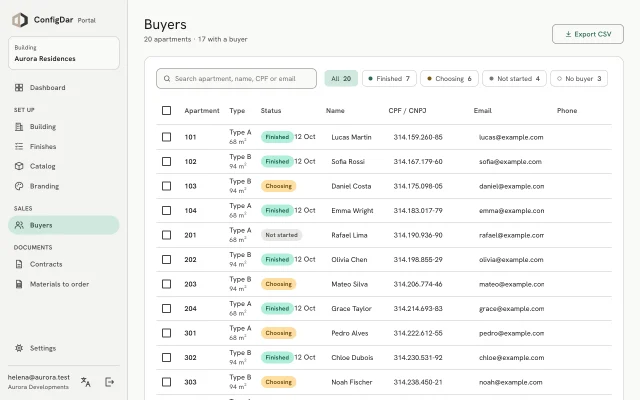Click the log out icon
640x400 pixels.
click(x=109, y=382)
